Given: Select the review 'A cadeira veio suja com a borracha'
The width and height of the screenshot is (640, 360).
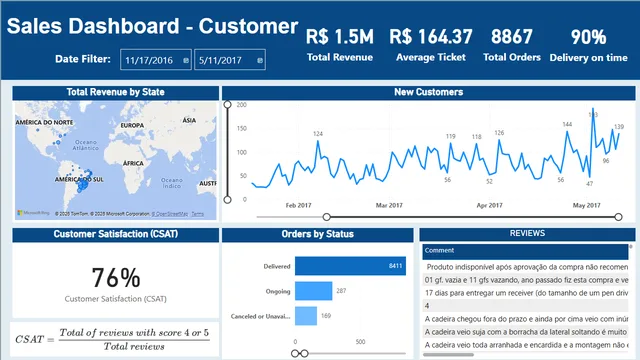Looking at the screenshot, I should tap(525, 332).
